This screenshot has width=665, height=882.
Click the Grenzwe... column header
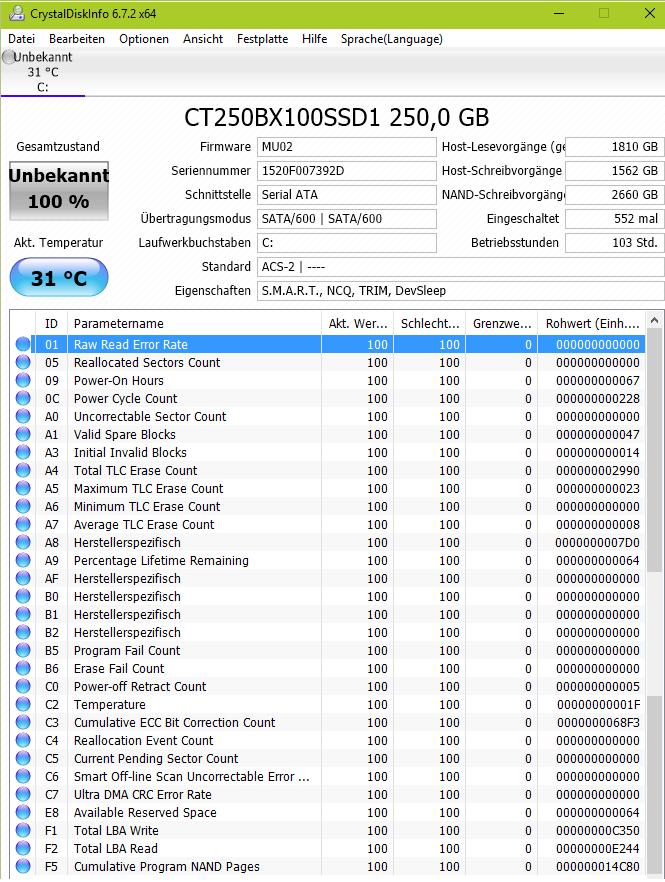click(502, 323)
